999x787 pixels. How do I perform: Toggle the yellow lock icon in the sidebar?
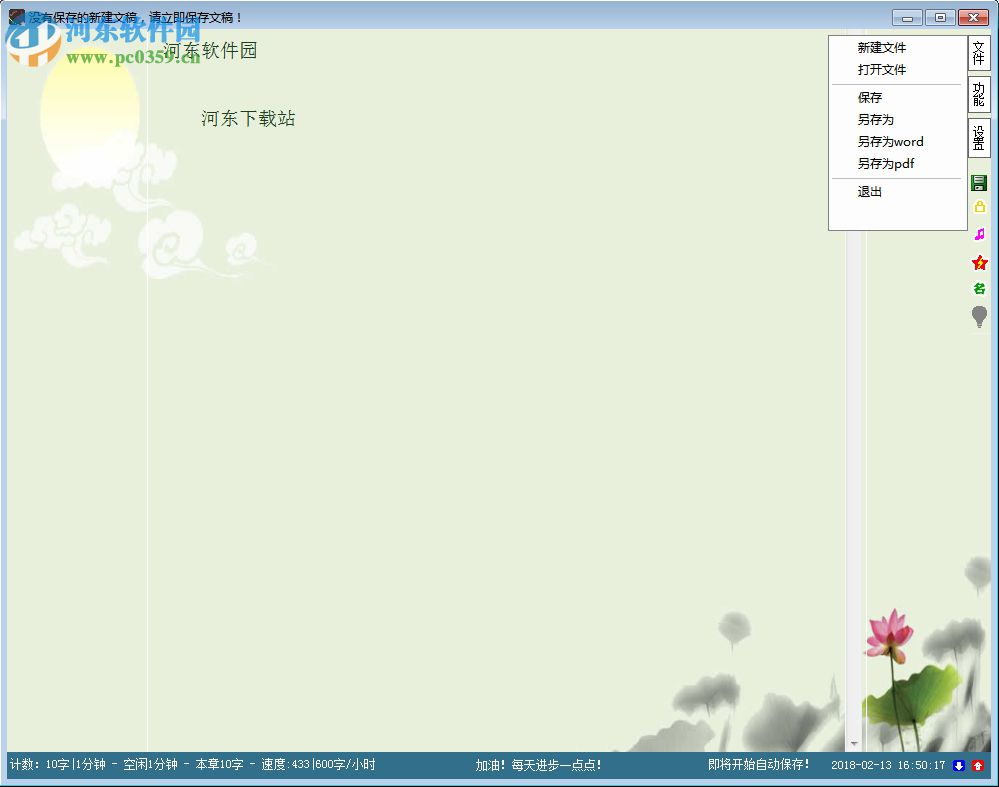coord(980,208)
